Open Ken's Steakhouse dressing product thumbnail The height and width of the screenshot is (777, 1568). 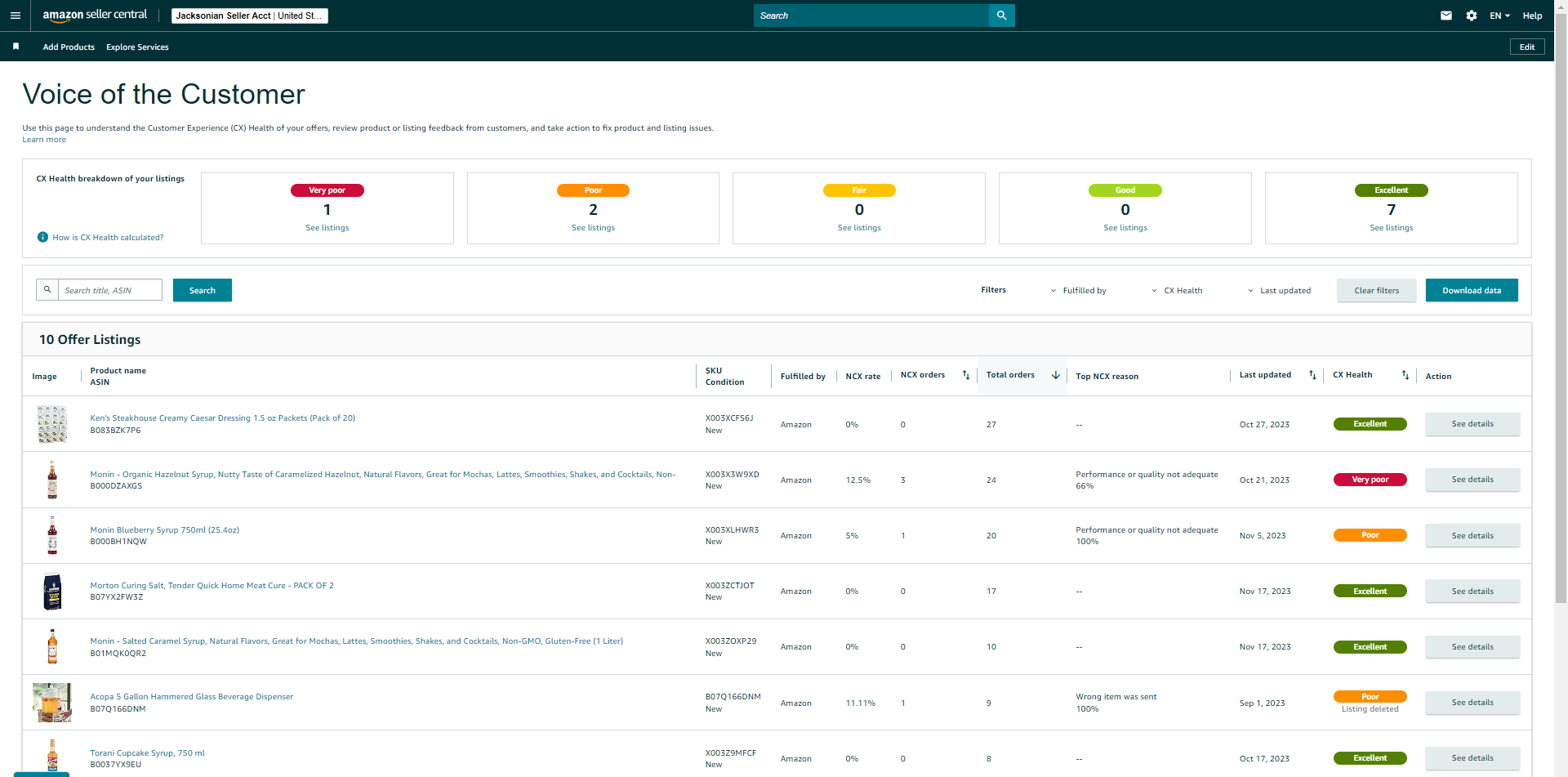pyautogui.click(x=52, y=424)
